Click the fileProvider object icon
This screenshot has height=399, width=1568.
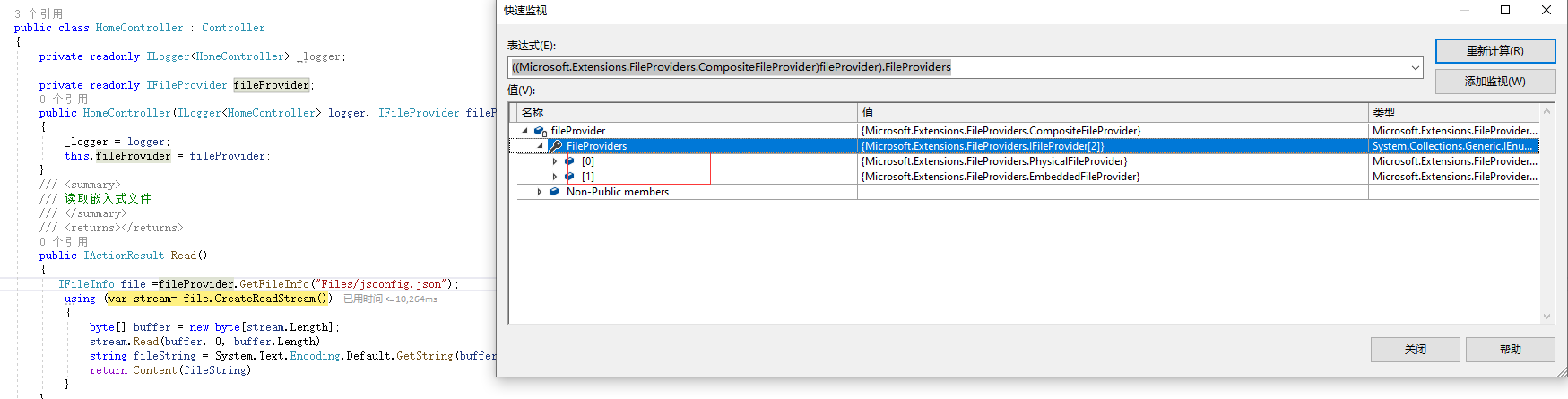[x=540, y=131]
